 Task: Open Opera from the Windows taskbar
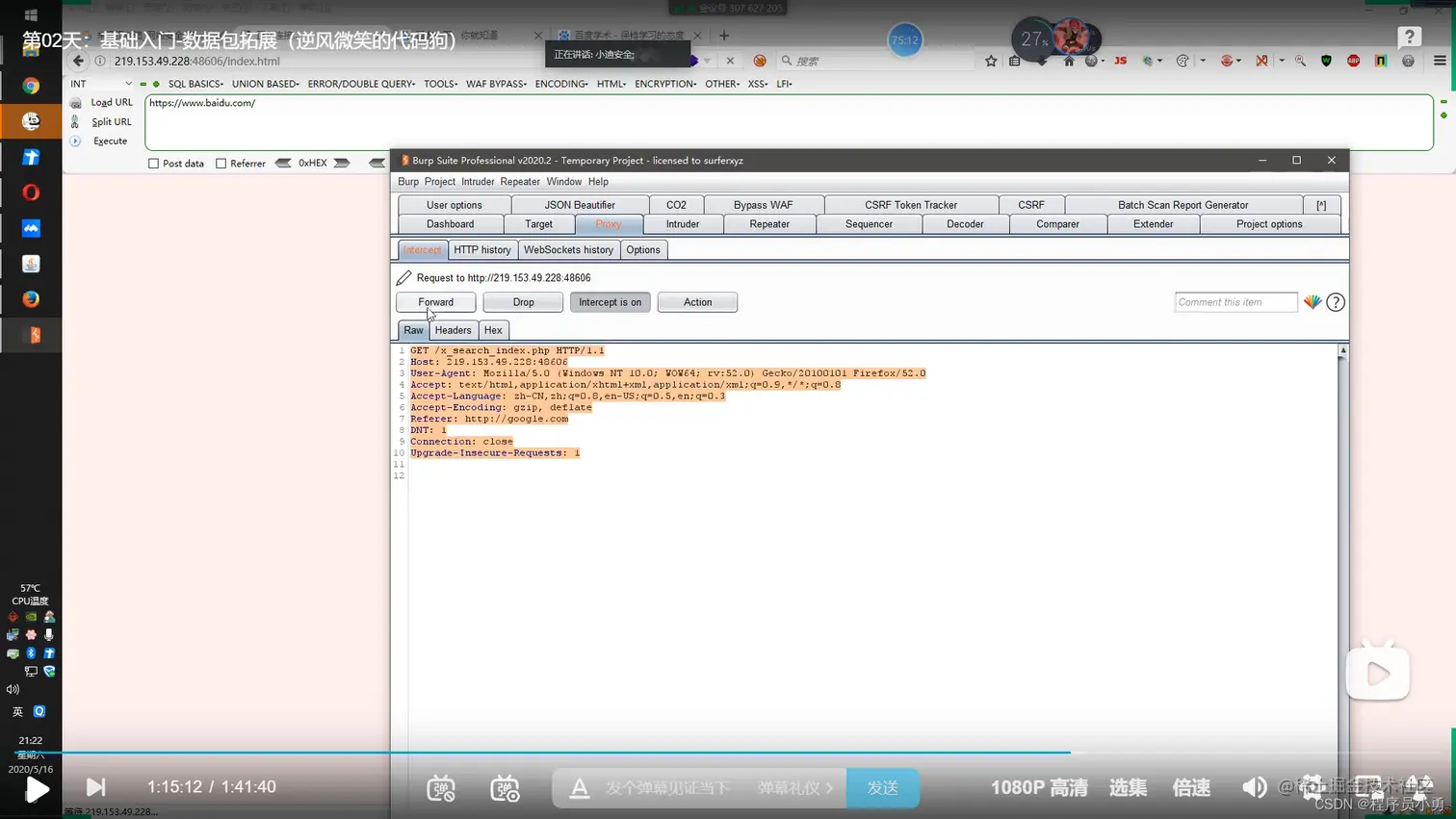(31, 192)
